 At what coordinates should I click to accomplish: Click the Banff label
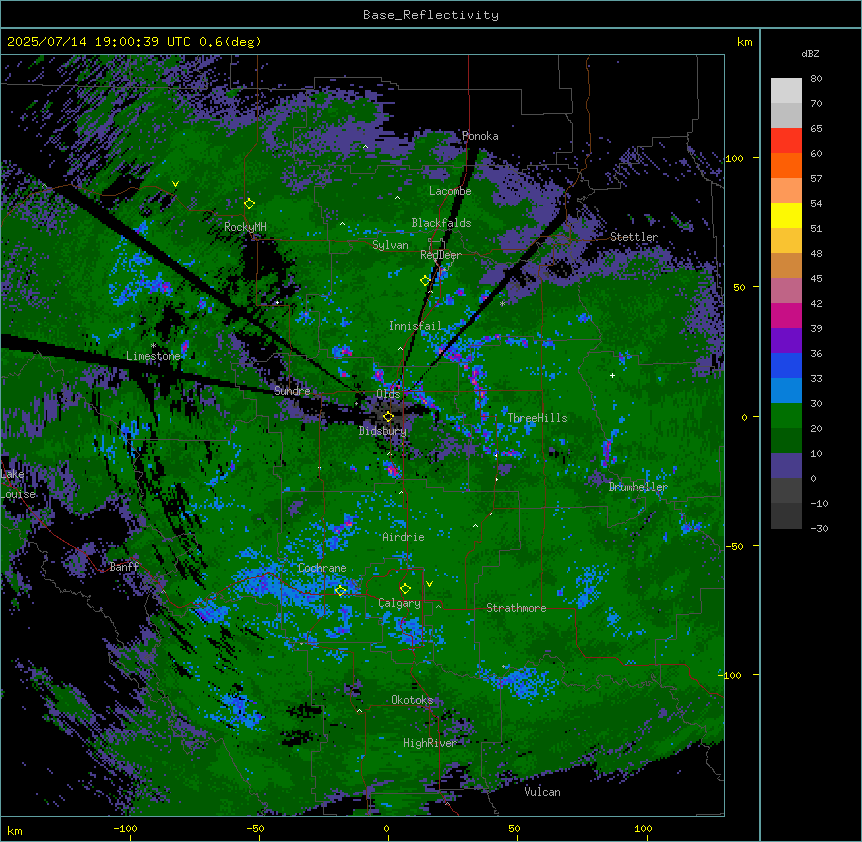click(124, 567)
